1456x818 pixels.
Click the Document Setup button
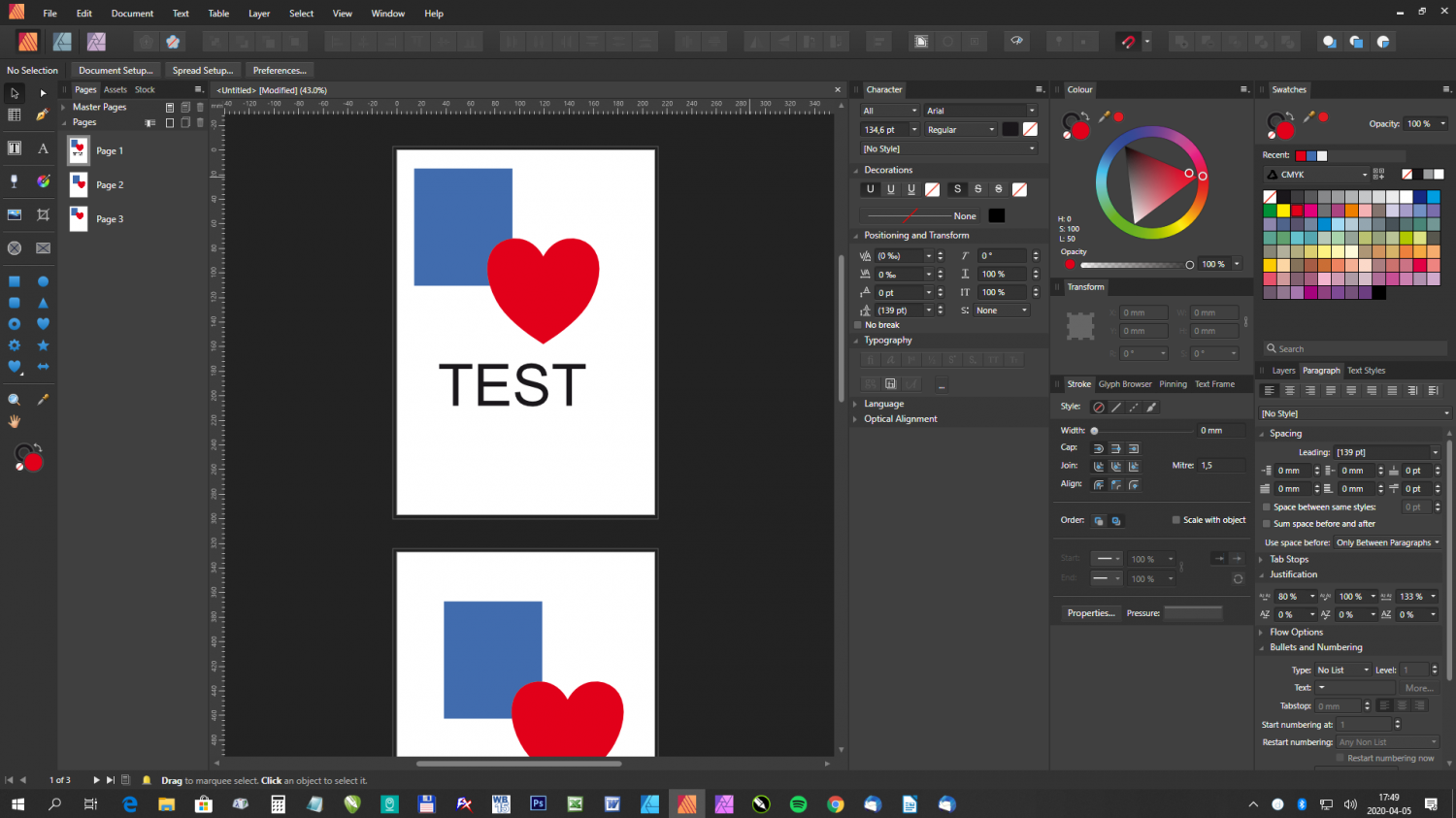click(116, 70)
